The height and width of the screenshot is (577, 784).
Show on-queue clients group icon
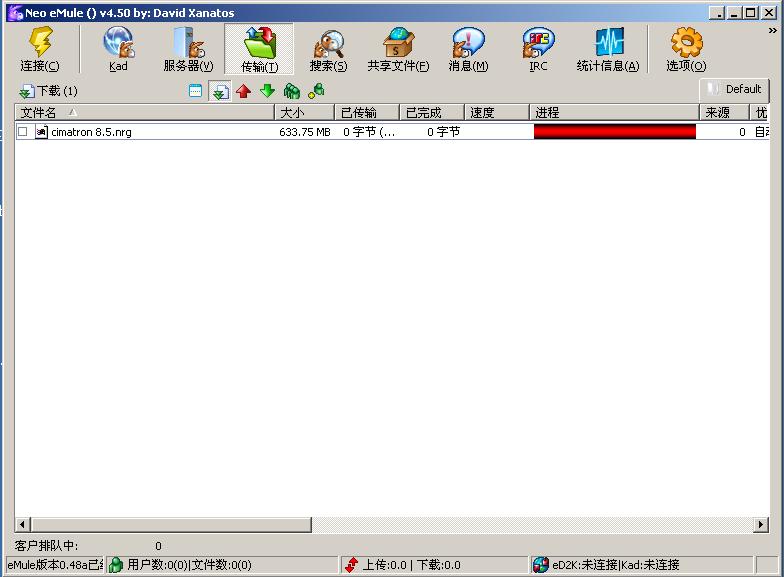click(x=292, y=91)
